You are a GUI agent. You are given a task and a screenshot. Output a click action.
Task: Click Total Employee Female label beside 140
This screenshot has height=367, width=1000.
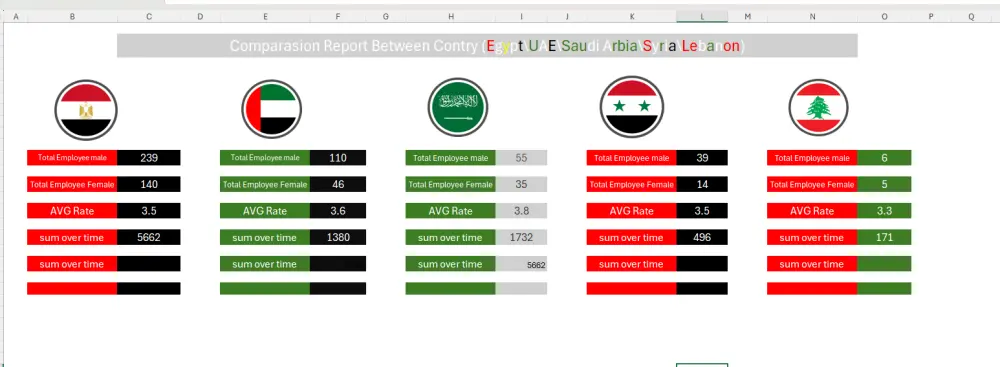point(72,184)
